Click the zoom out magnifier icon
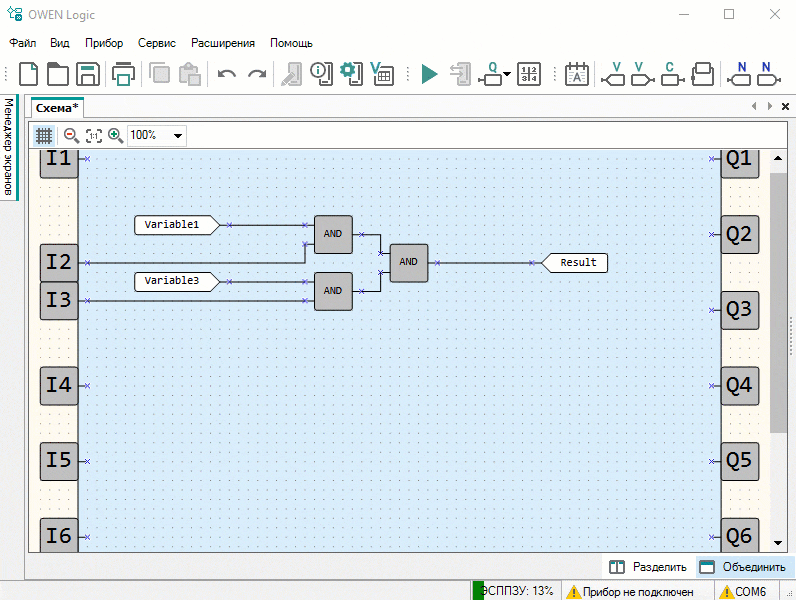This screenshot has width=796, height=600. tap(71, 135)
